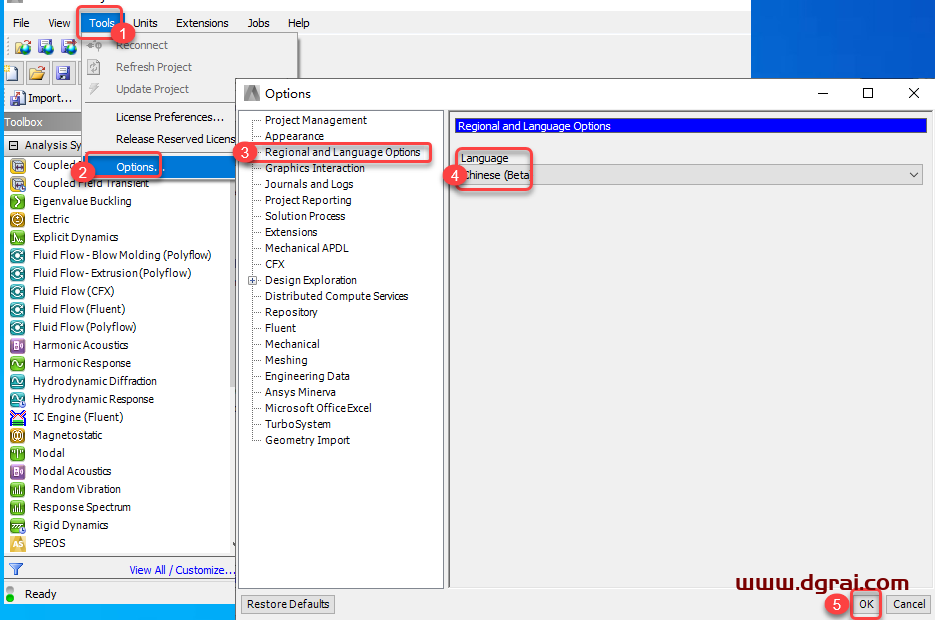Image resolution: width=935 pixels, height=620 pixels.
Task: Select Release Reserved Licenses menu entry
Action: (x=175, y=139)
